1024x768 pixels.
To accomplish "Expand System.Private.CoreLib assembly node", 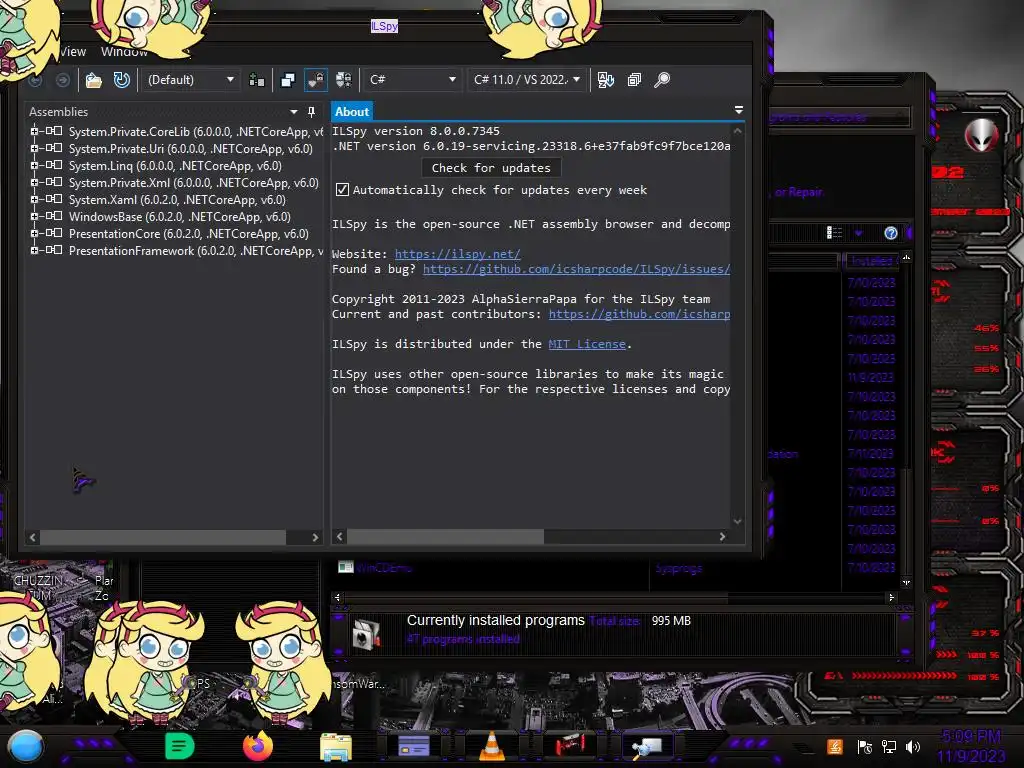I will [34, 131].
